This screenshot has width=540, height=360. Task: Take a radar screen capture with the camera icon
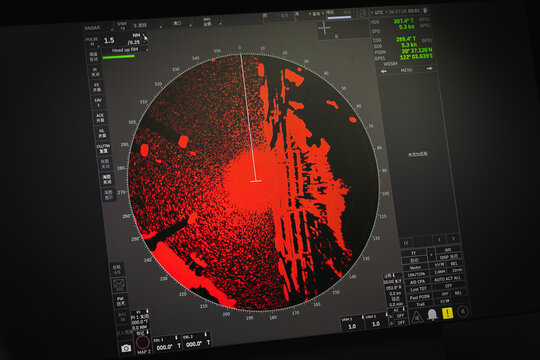[x=126, y=348]
